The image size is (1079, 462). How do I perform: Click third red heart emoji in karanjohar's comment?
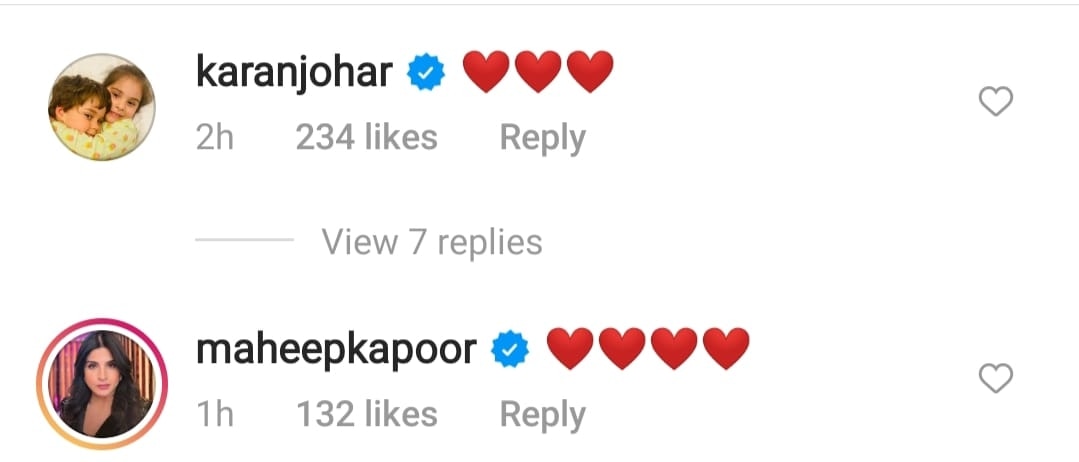pyautogui.click(x=590, y=72)
